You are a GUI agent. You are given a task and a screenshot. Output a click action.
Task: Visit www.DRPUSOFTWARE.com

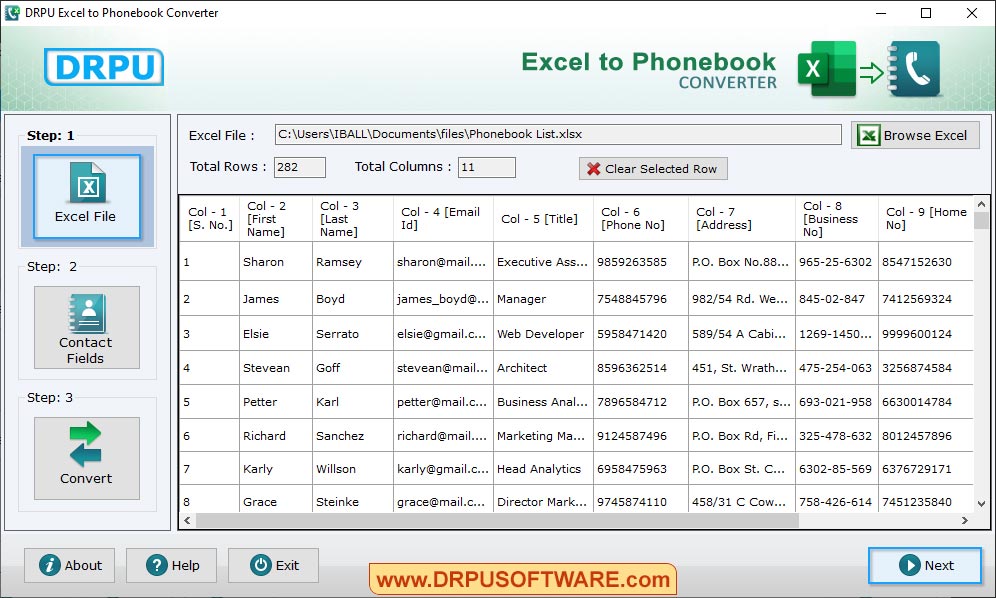point(523,578)
